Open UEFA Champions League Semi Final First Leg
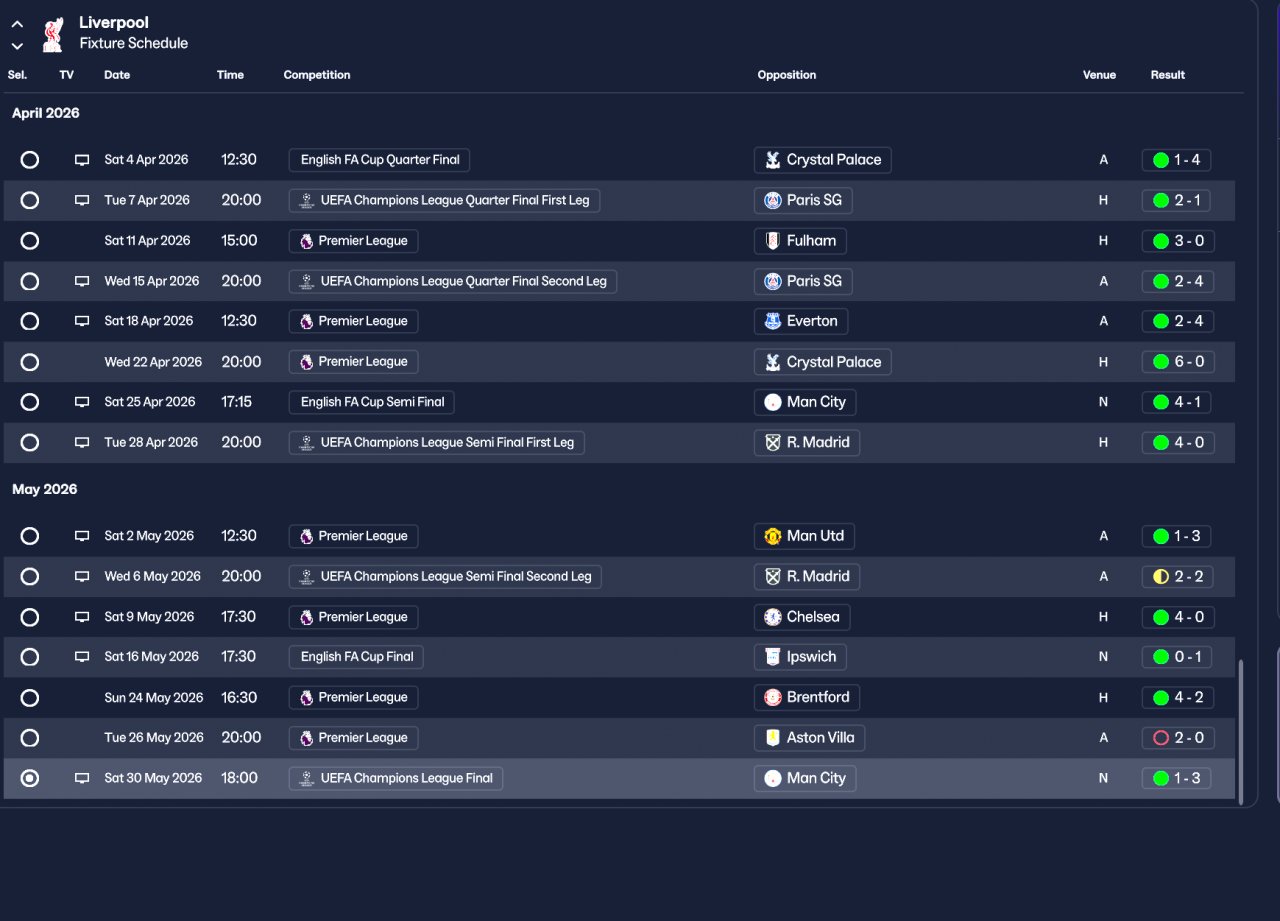 click(x=437, y=442)
